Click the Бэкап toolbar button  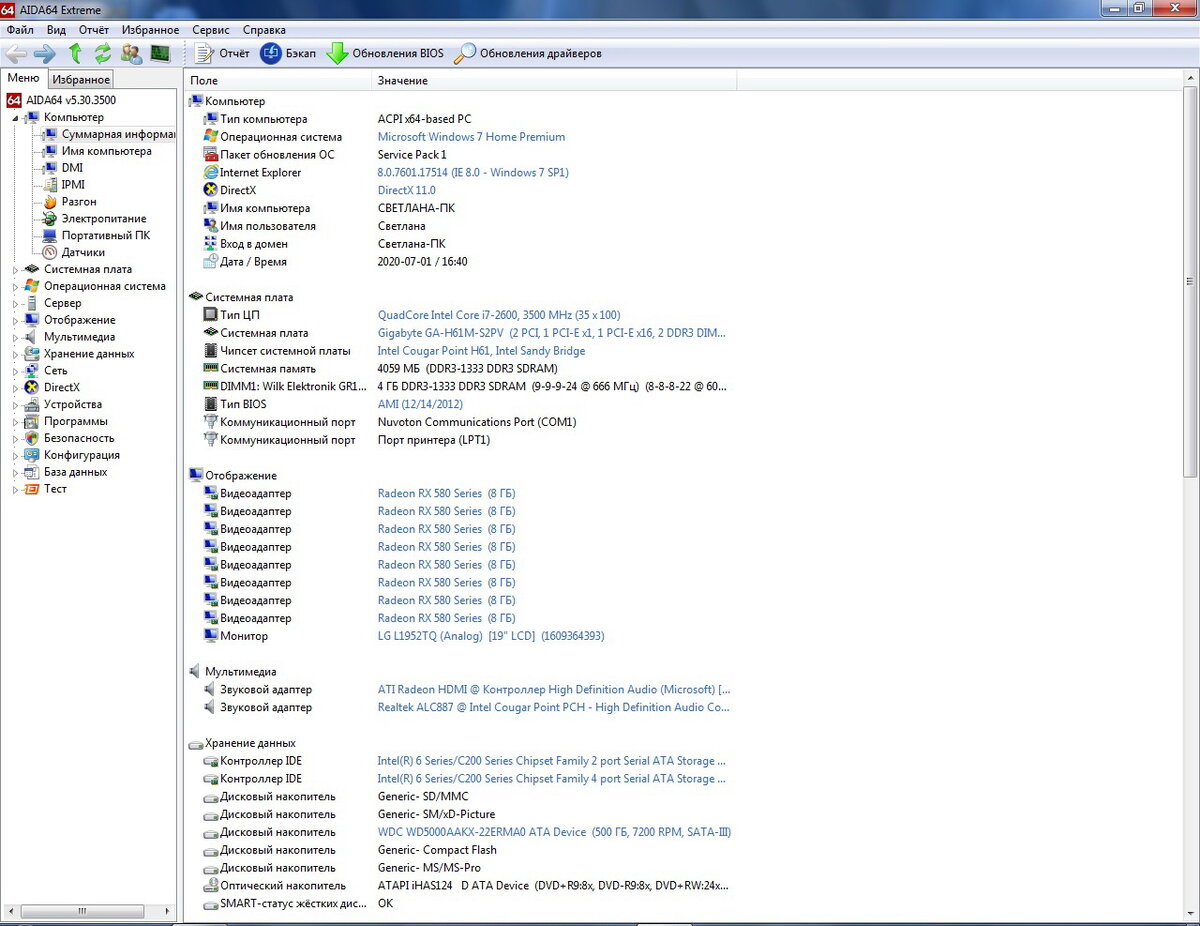(x=288, y=53)
